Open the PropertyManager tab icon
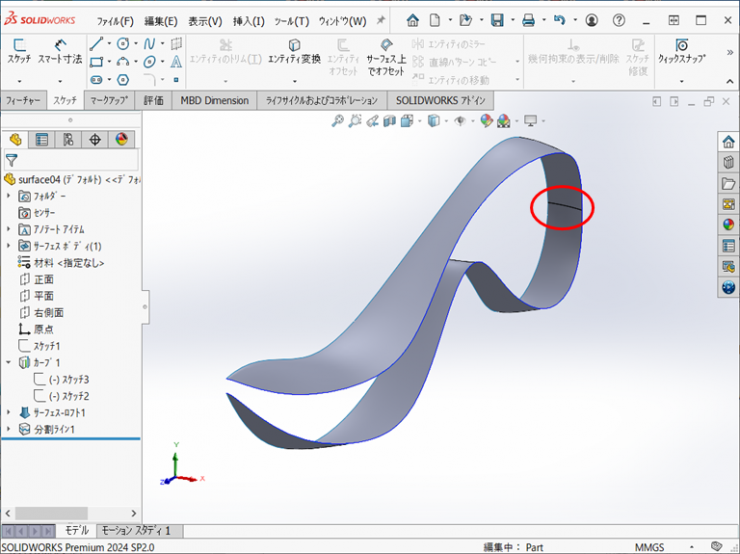 [x=42, y=139]
